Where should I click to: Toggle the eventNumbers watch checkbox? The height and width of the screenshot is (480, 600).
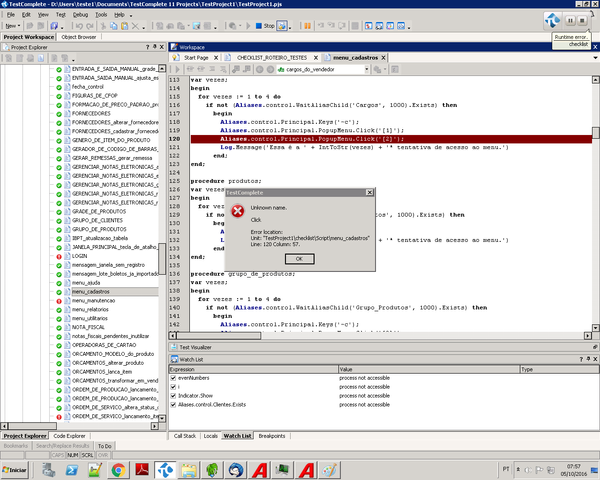coord(173,378)
